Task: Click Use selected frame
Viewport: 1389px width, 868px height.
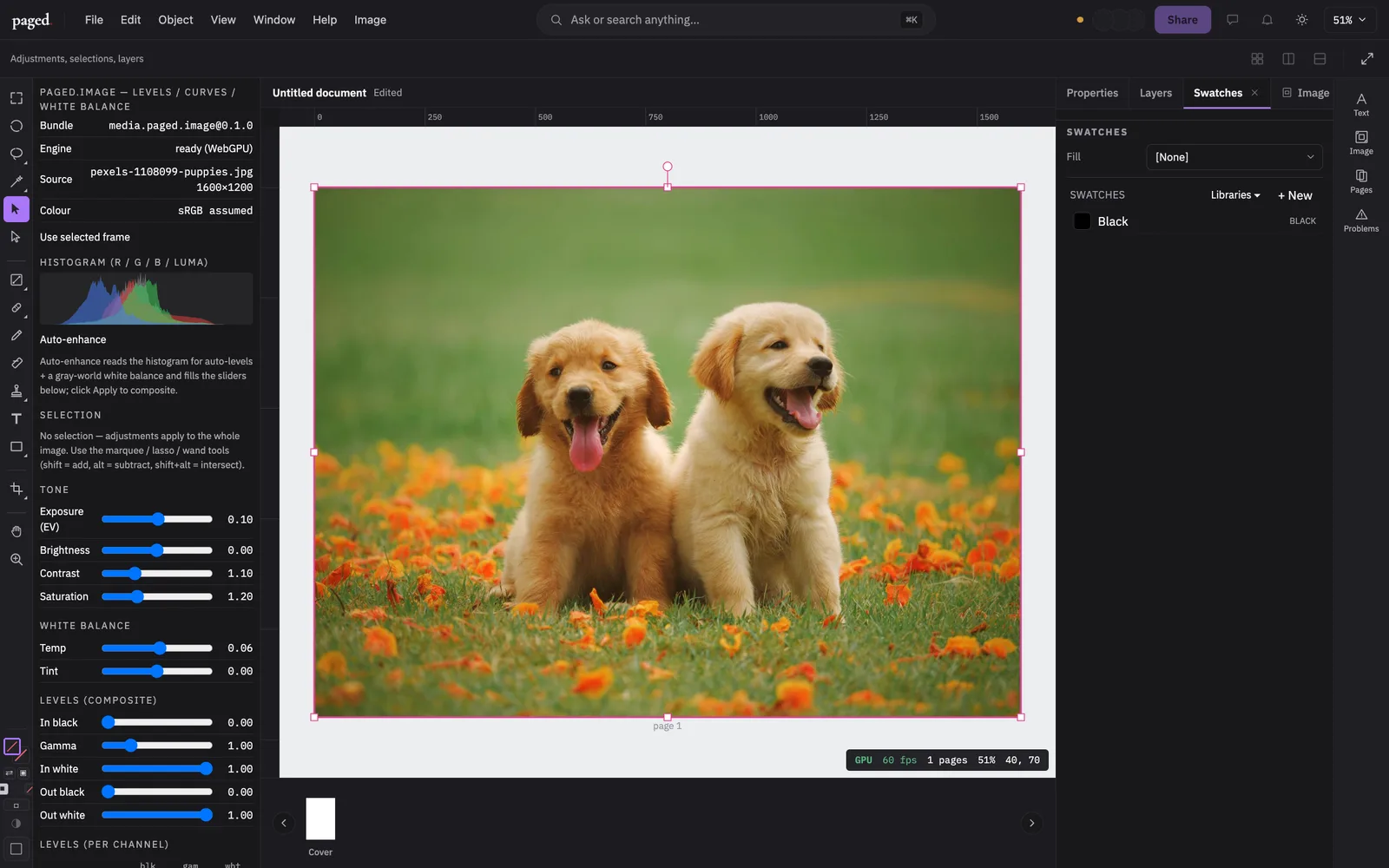Action: (85, 237)
